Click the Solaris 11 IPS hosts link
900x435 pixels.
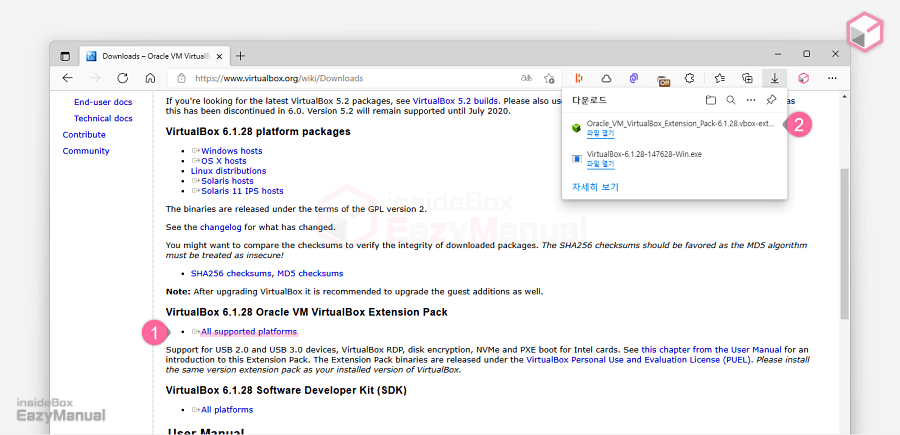click(x=242, y=191)
